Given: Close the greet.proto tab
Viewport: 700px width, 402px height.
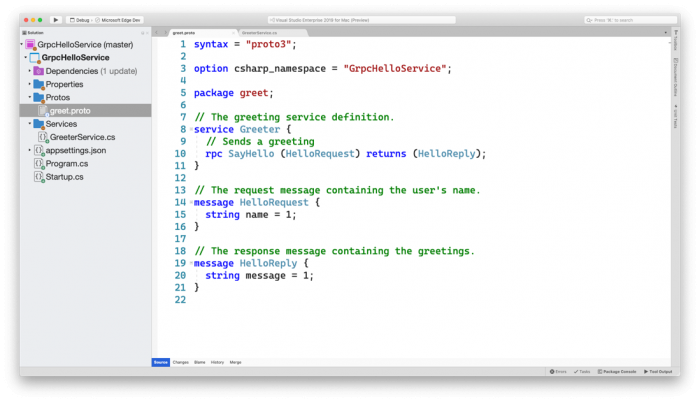Looking at the screenshot, I should coord(233,33).
